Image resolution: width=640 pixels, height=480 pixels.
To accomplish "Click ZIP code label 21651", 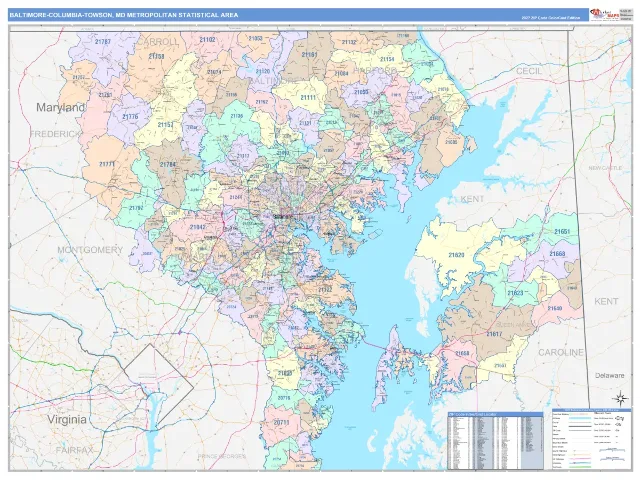I will pos(562,231).
